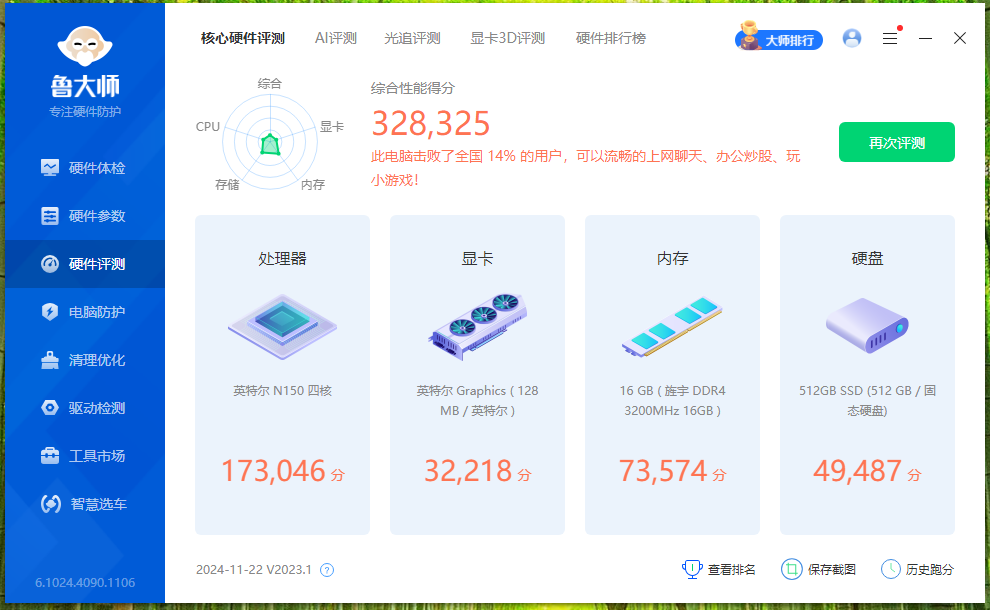
Task: Open 历史跑分 score history
Action: coord(917,570)
